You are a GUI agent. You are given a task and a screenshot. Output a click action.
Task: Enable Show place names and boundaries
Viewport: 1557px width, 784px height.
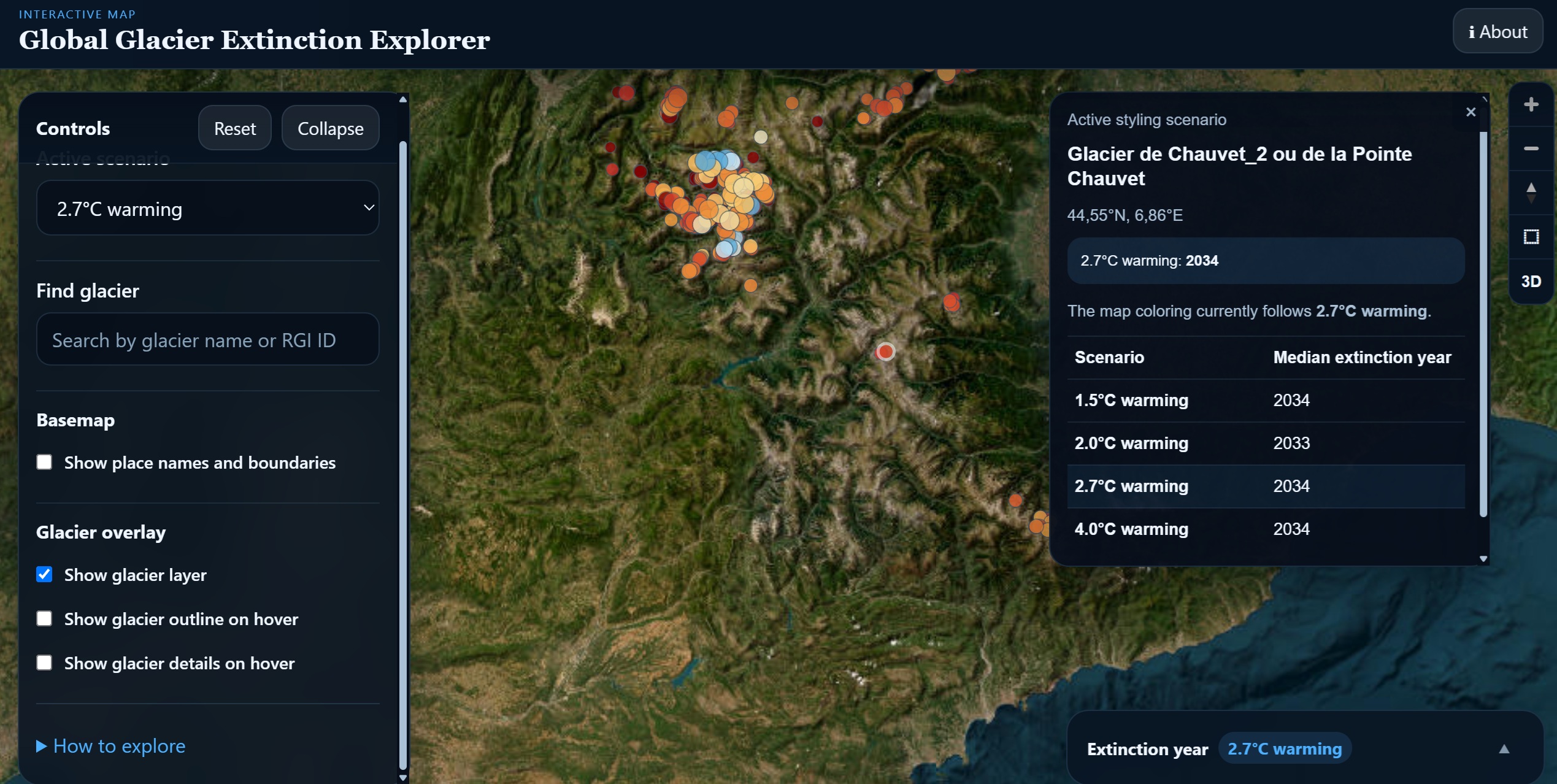tap(44, 462)
